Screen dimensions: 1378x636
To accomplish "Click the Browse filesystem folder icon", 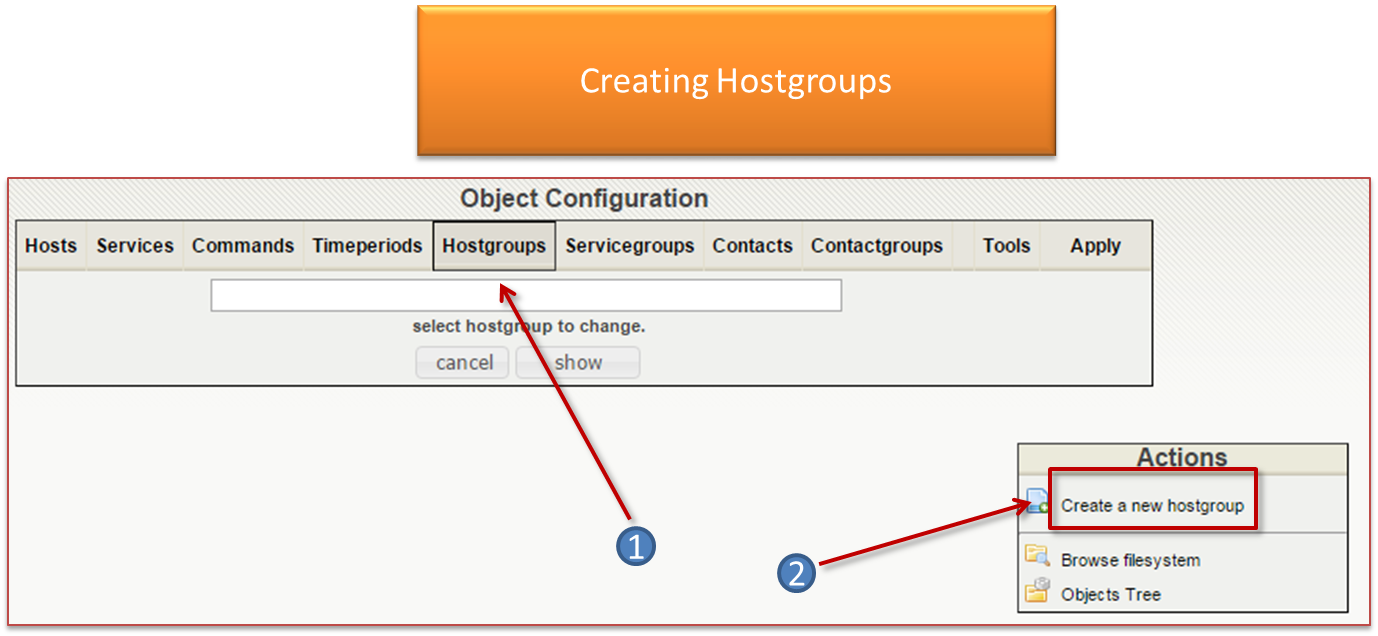I will 1037,556.
